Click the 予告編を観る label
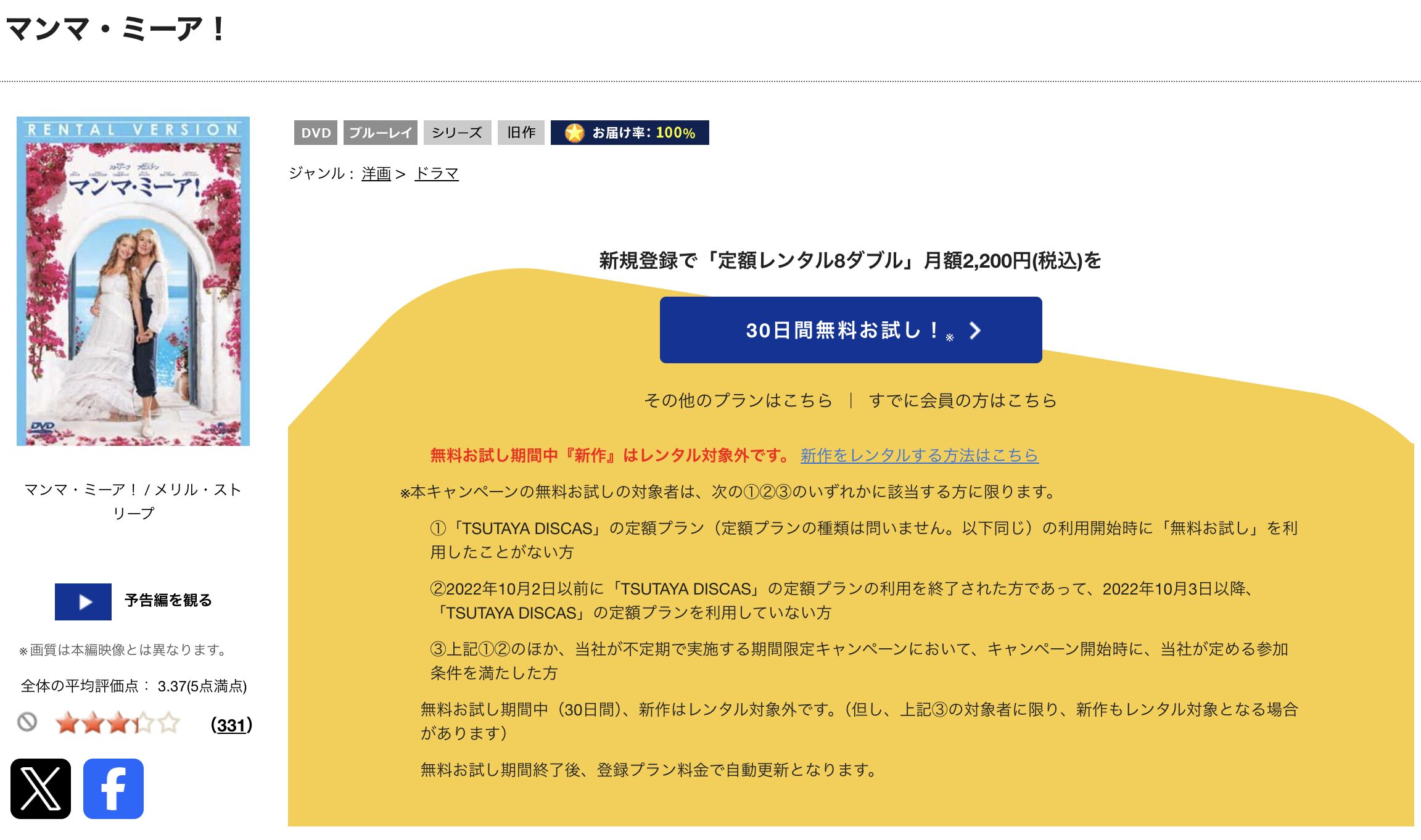 pos(168,600)
